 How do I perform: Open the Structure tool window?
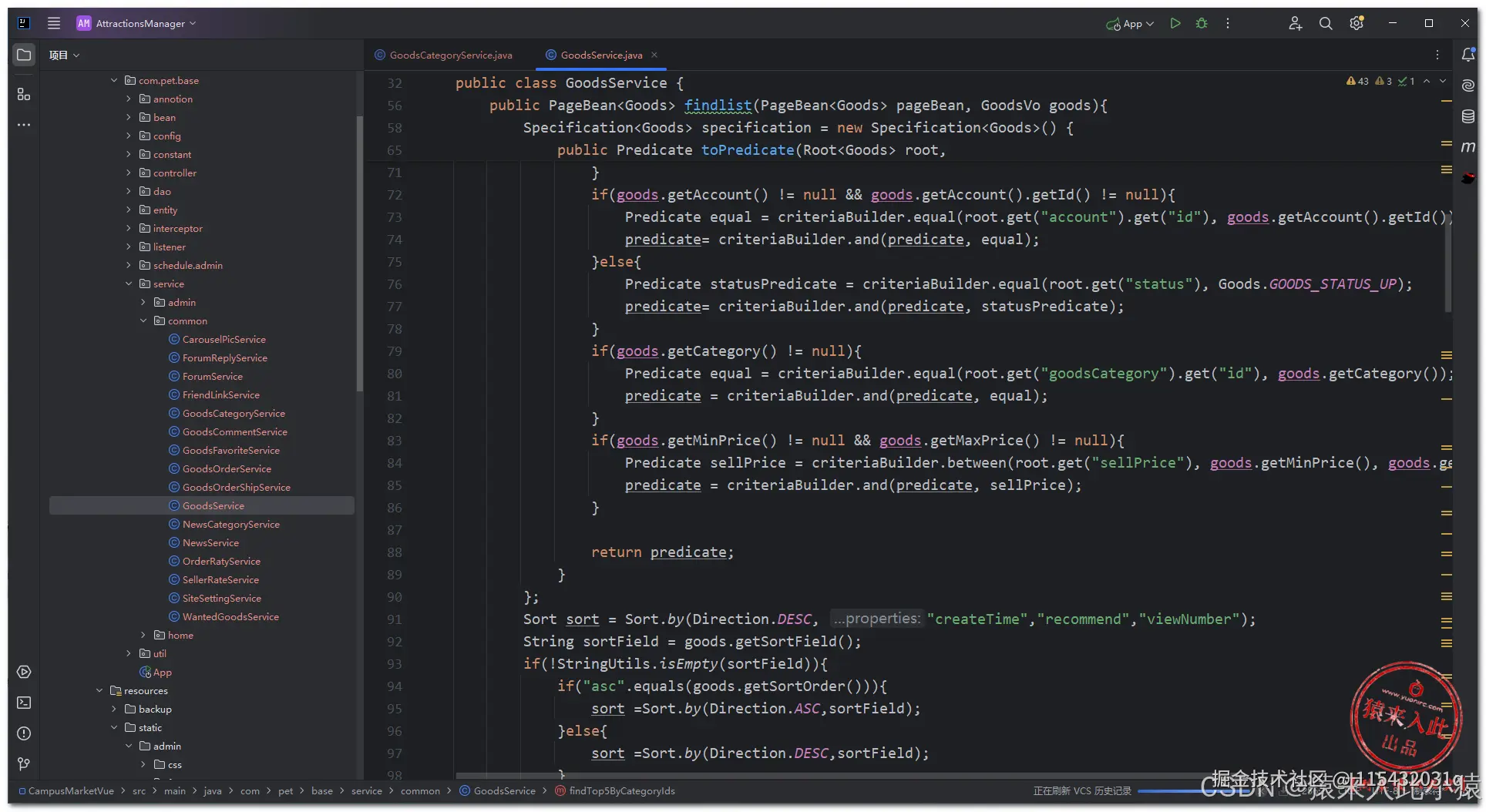(x=24, y=94)
